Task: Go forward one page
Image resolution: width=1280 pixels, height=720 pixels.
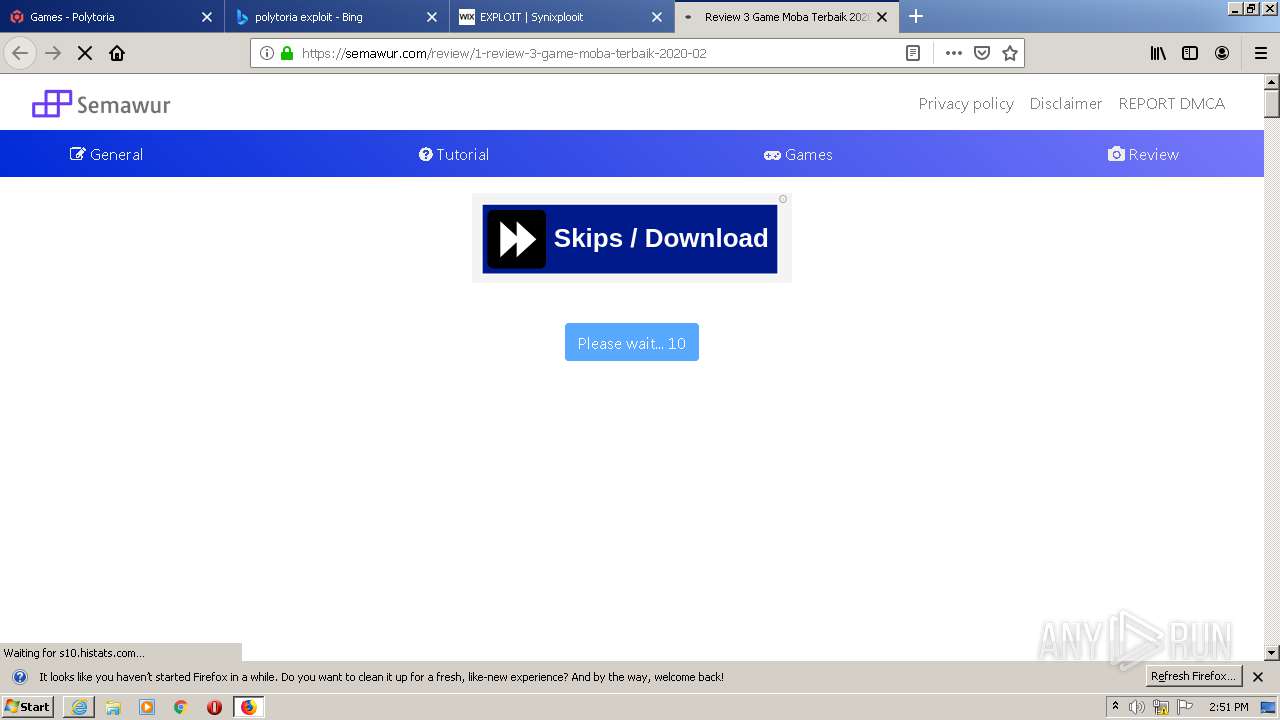Action: point(53,53)
